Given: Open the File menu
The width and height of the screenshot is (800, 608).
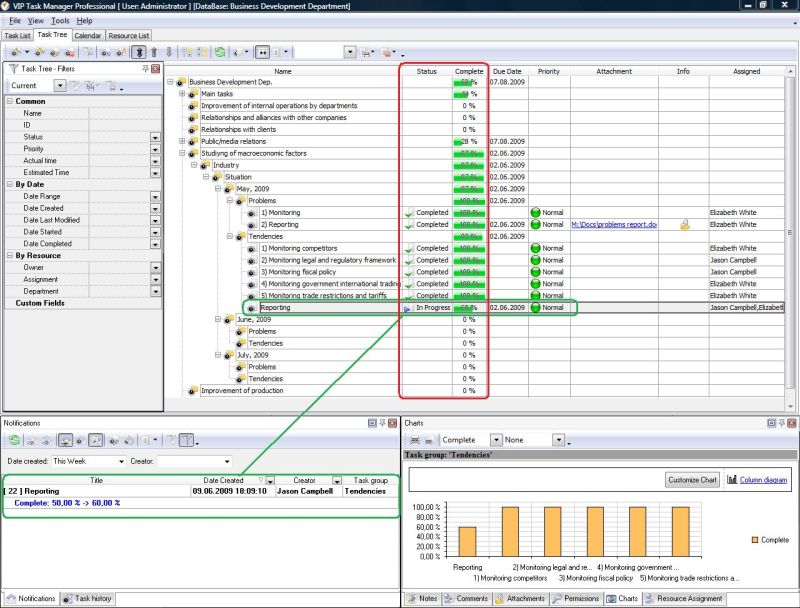Looking at the screenshot, I should click(x=15, y=21).
